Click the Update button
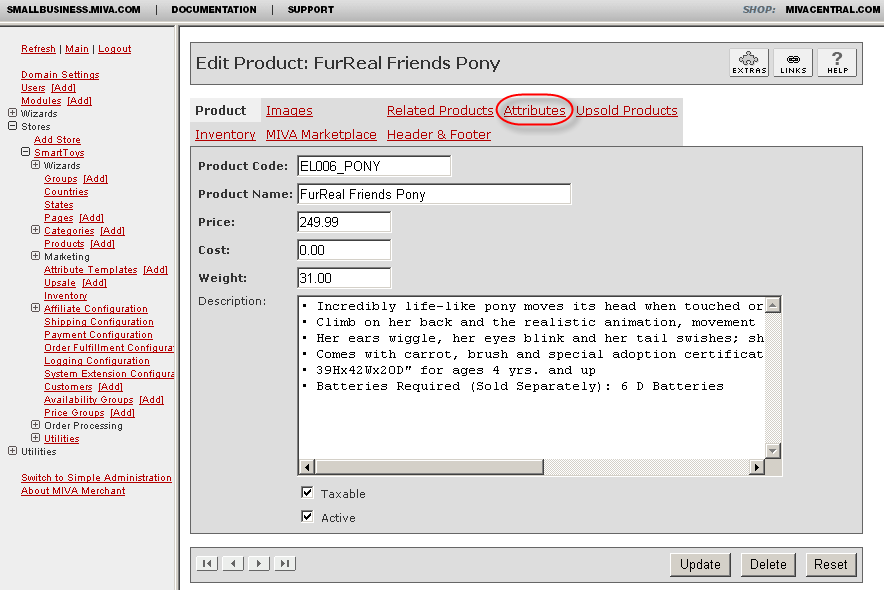This screenshot has width=884, height=590. pos(700,564)
